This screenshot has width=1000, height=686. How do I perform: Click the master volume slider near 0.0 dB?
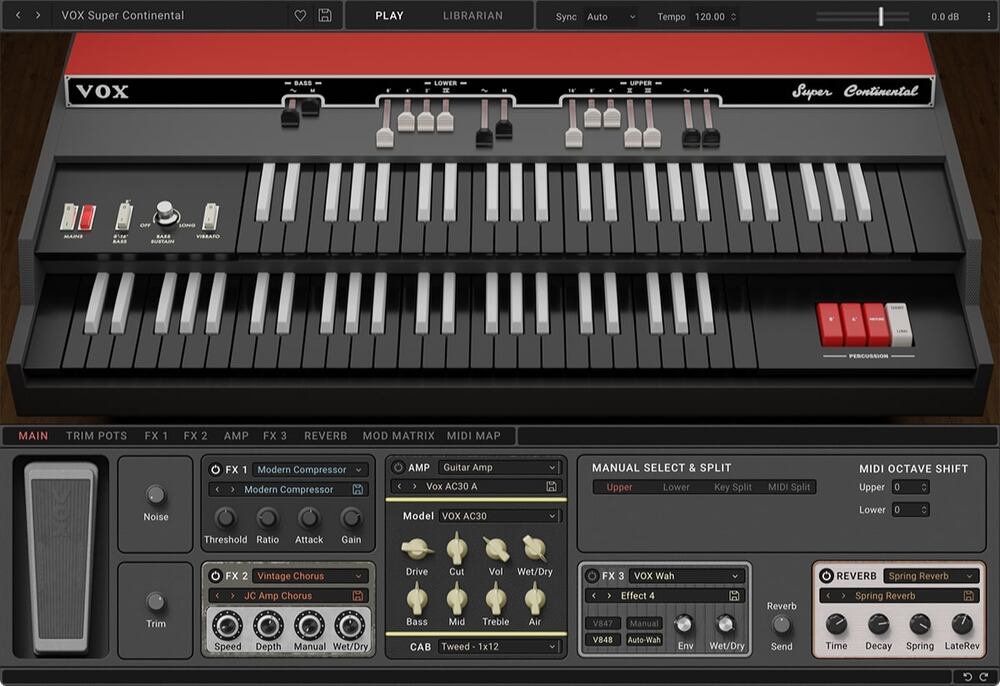click(x=880, y=16)
